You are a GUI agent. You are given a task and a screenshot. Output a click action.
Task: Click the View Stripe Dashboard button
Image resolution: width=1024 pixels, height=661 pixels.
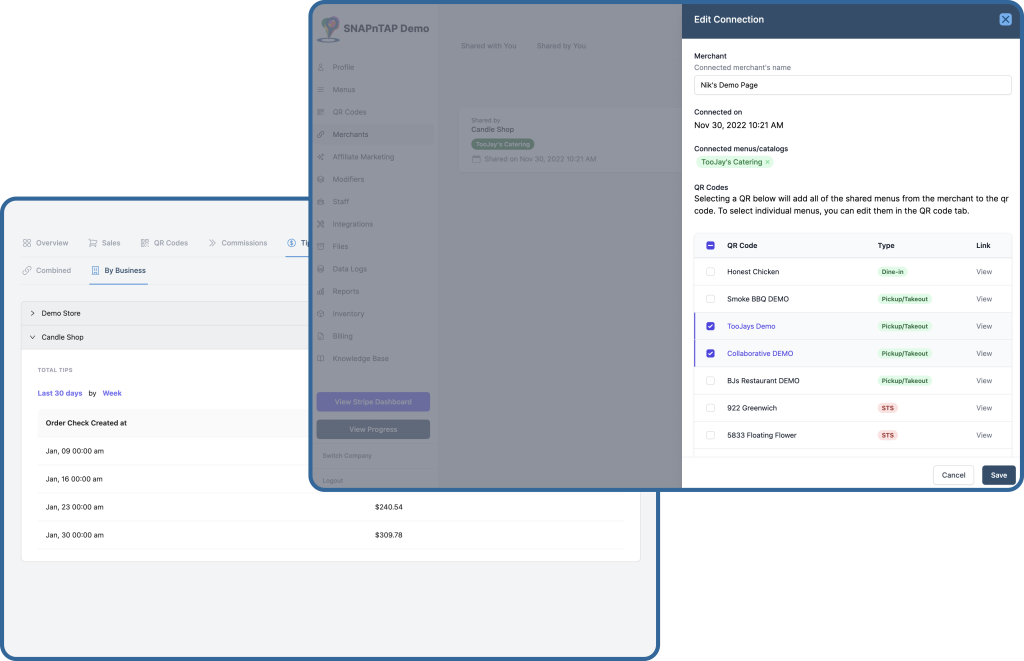[374, 401]
